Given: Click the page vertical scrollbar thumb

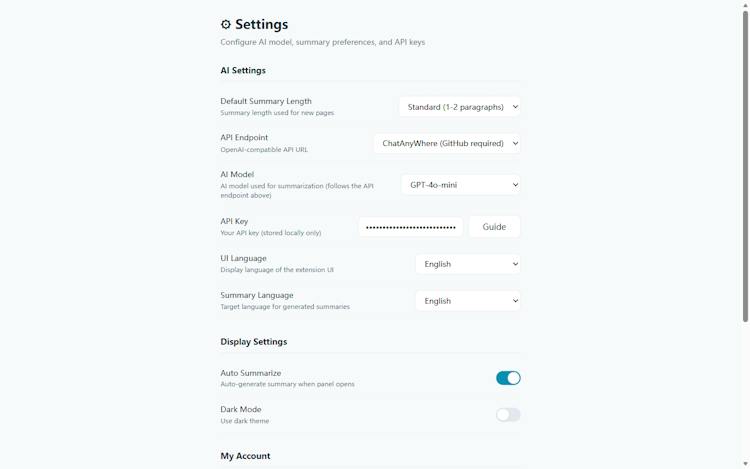Looking at the screenshot, I should [745, 166].
